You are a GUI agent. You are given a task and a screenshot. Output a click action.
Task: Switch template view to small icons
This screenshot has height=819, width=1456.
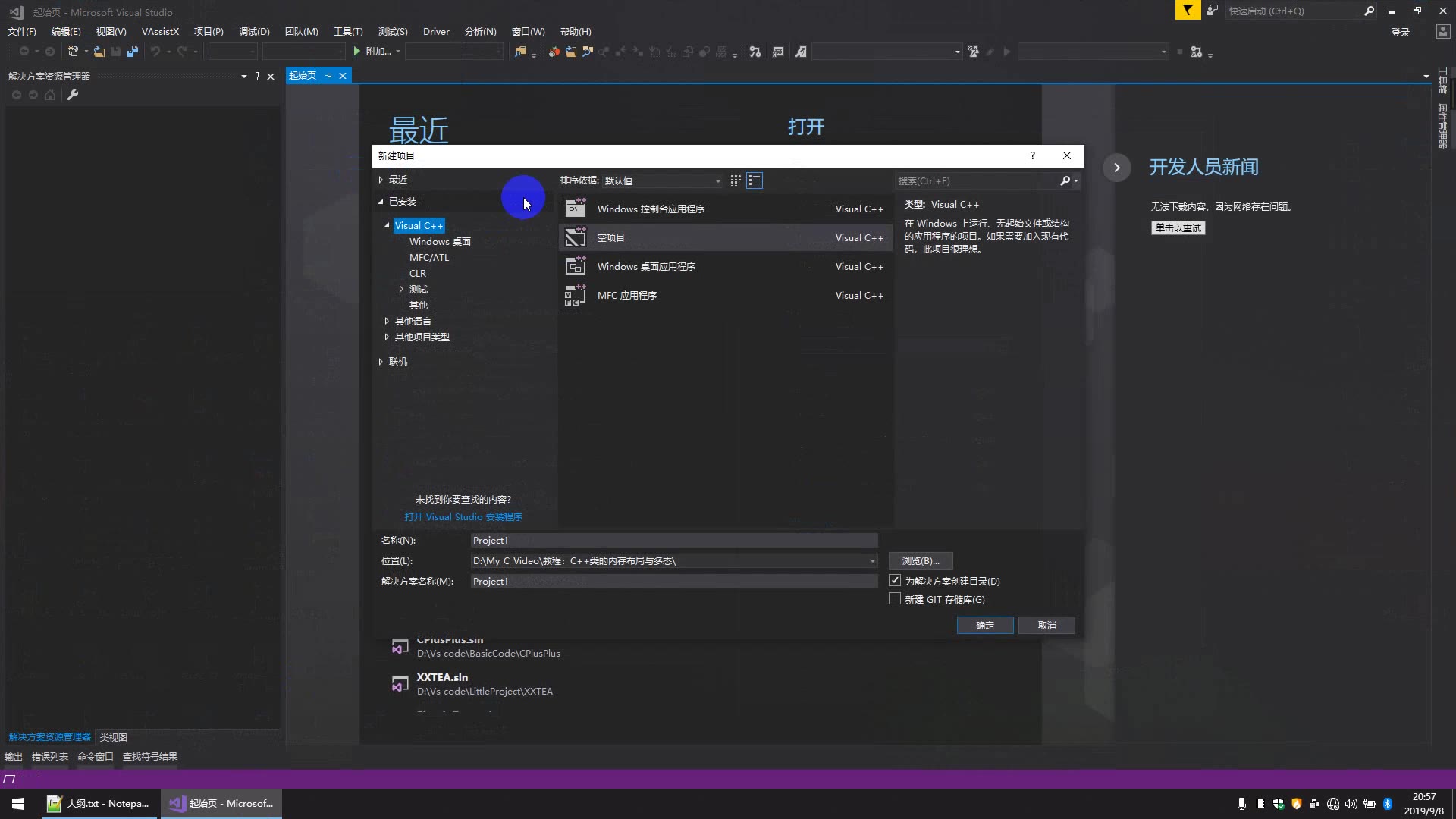(x=735, y=180)
